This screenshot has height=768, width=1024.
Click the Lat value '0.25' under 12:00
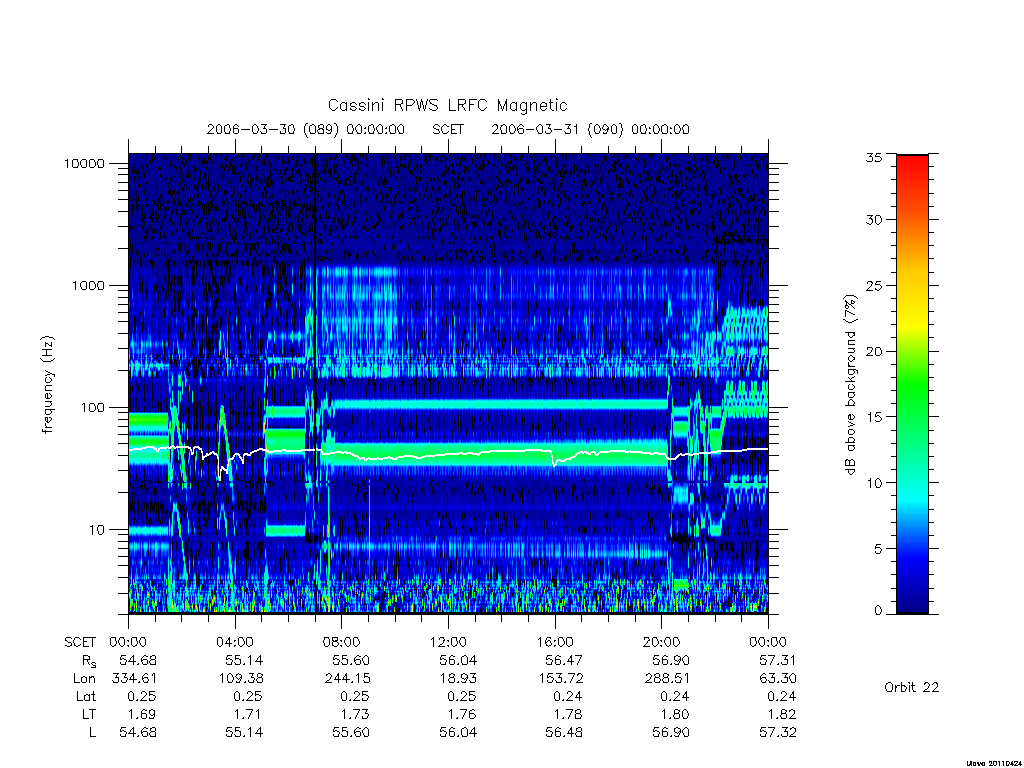coord(462,696)
